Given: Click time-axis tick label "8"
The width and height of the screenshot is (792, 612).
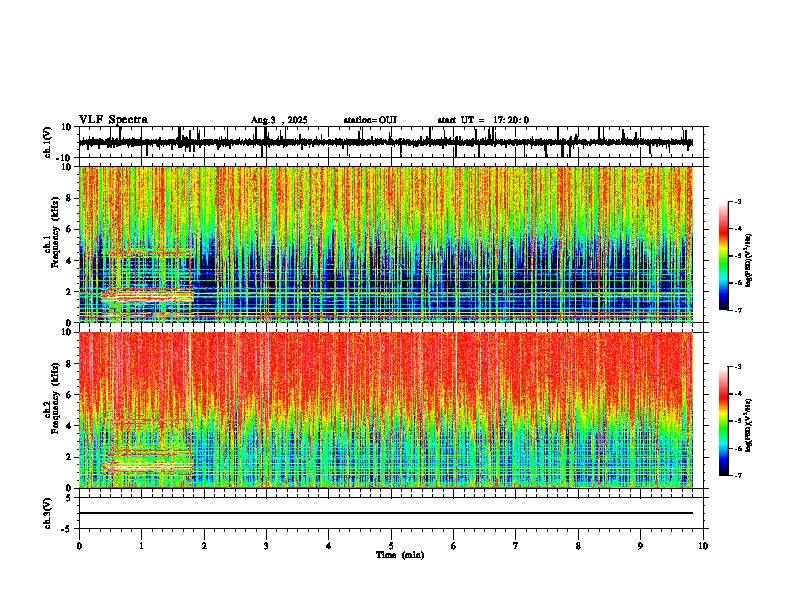Looking at the screenshot, I should point(578,546).
